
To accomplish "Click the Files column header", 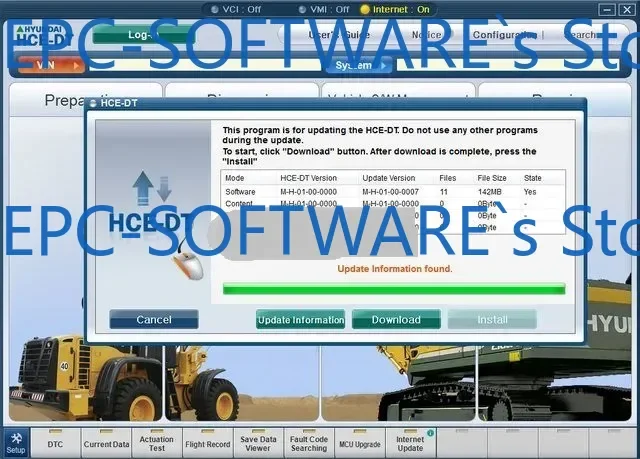I will pos(448,178).
